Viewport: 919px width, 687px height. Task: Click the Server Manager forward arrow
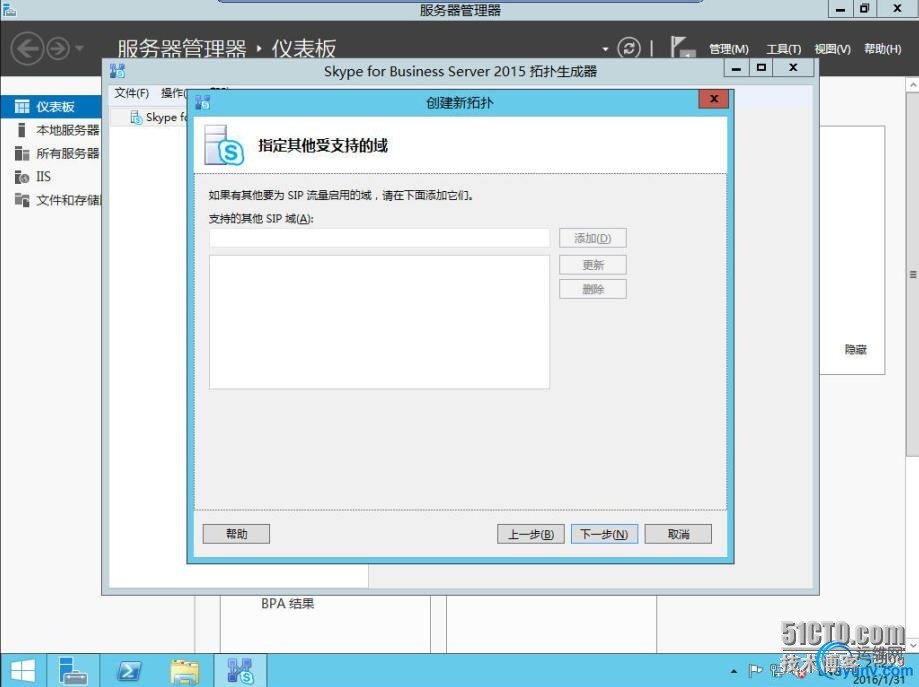58,49
